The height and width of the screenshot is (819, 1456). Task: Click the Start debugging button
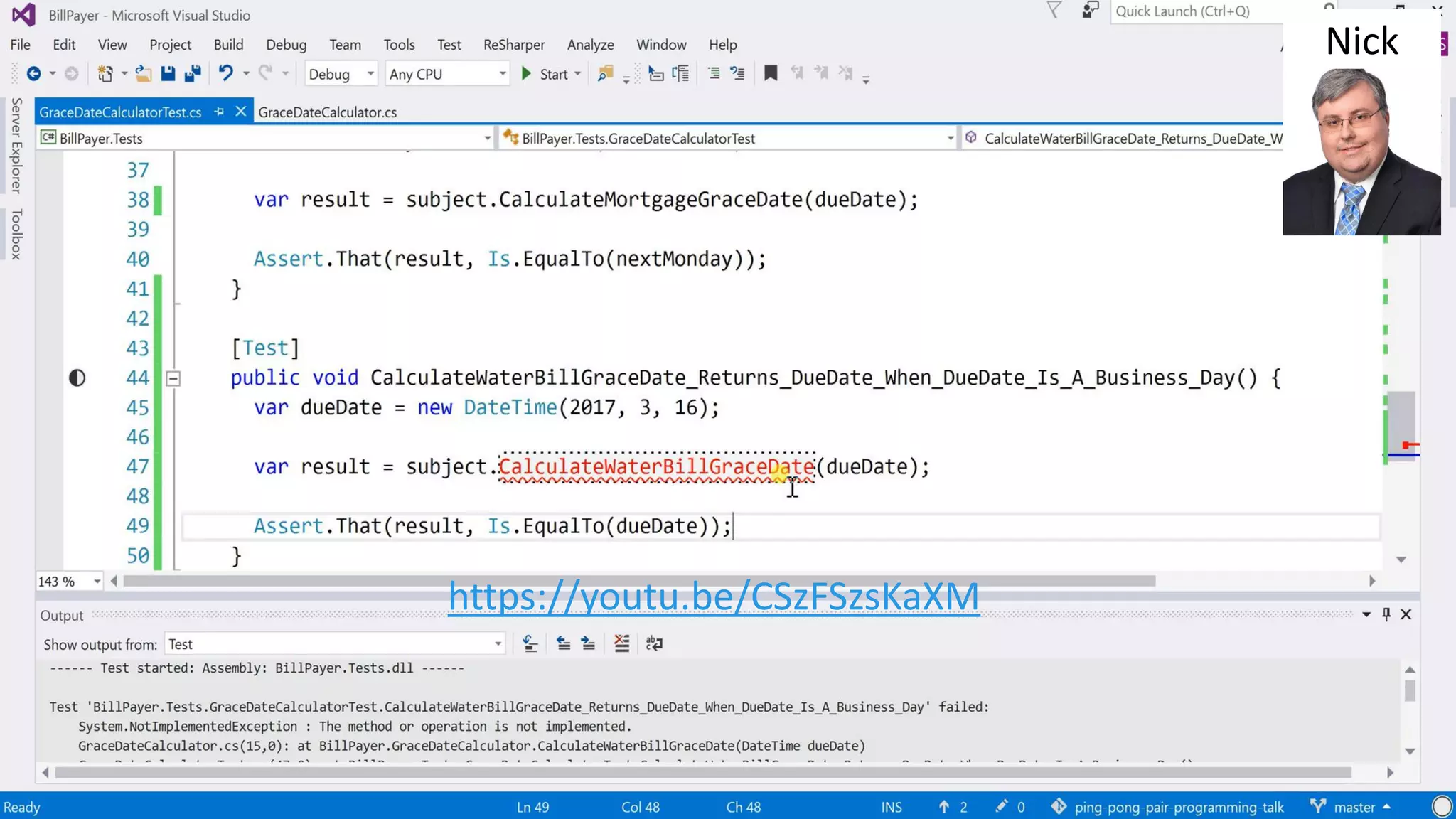[x=546, y=74]
